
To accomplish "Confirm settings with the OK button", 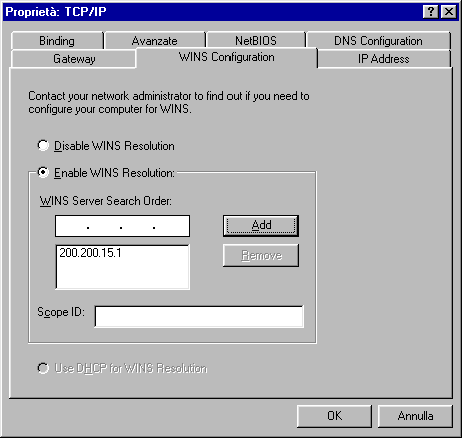I will 334,416.
